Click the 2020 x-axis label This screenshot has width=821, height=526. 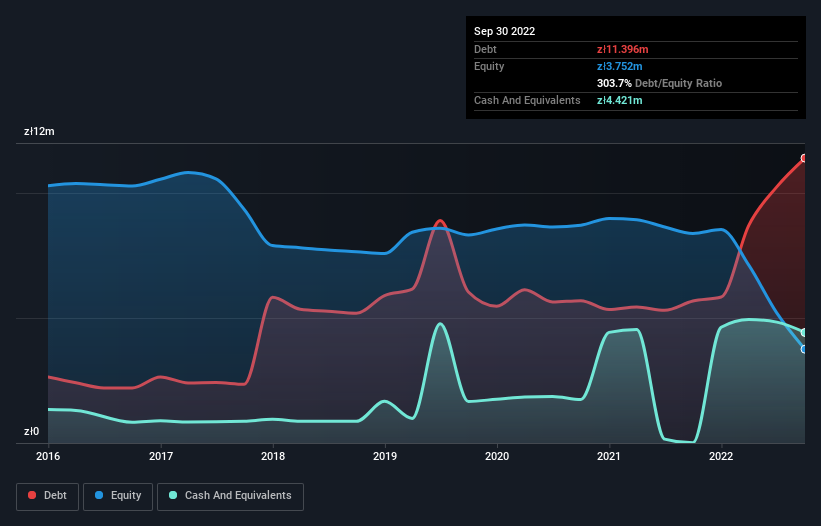tap(497, 456)
